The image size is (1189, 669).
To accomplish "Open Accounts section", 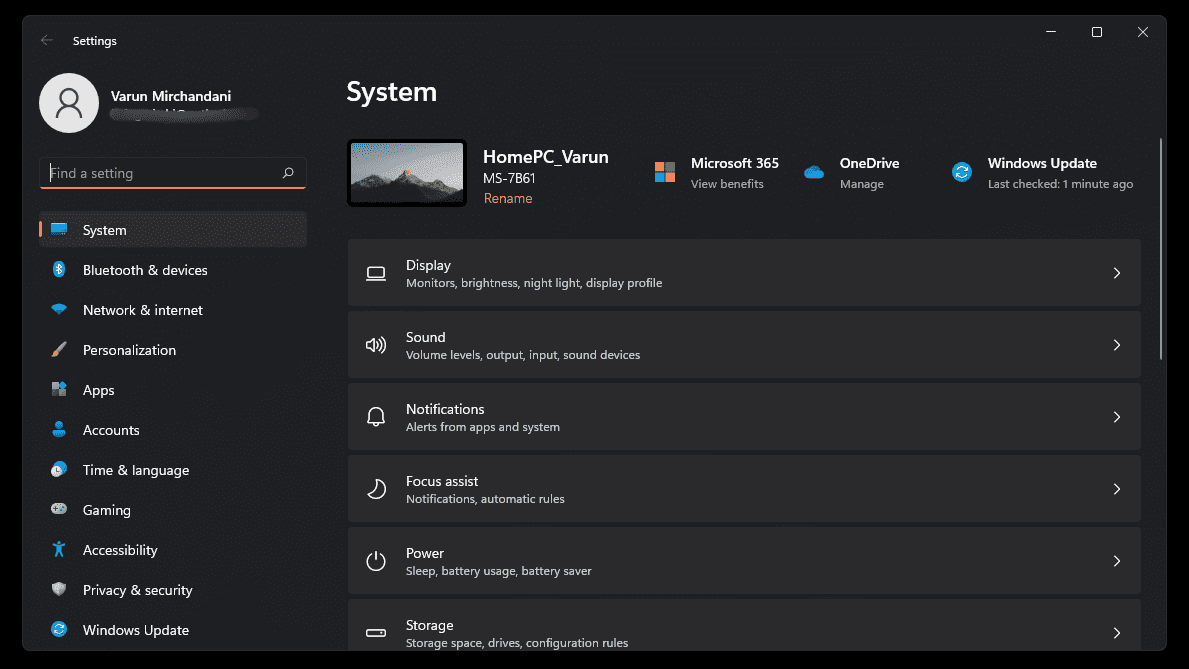I will coord(173,430).
